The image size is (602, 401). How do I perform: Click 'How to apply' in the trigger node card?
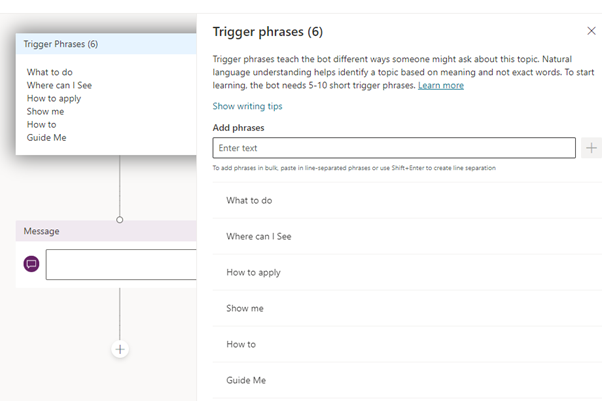[54, 99]
